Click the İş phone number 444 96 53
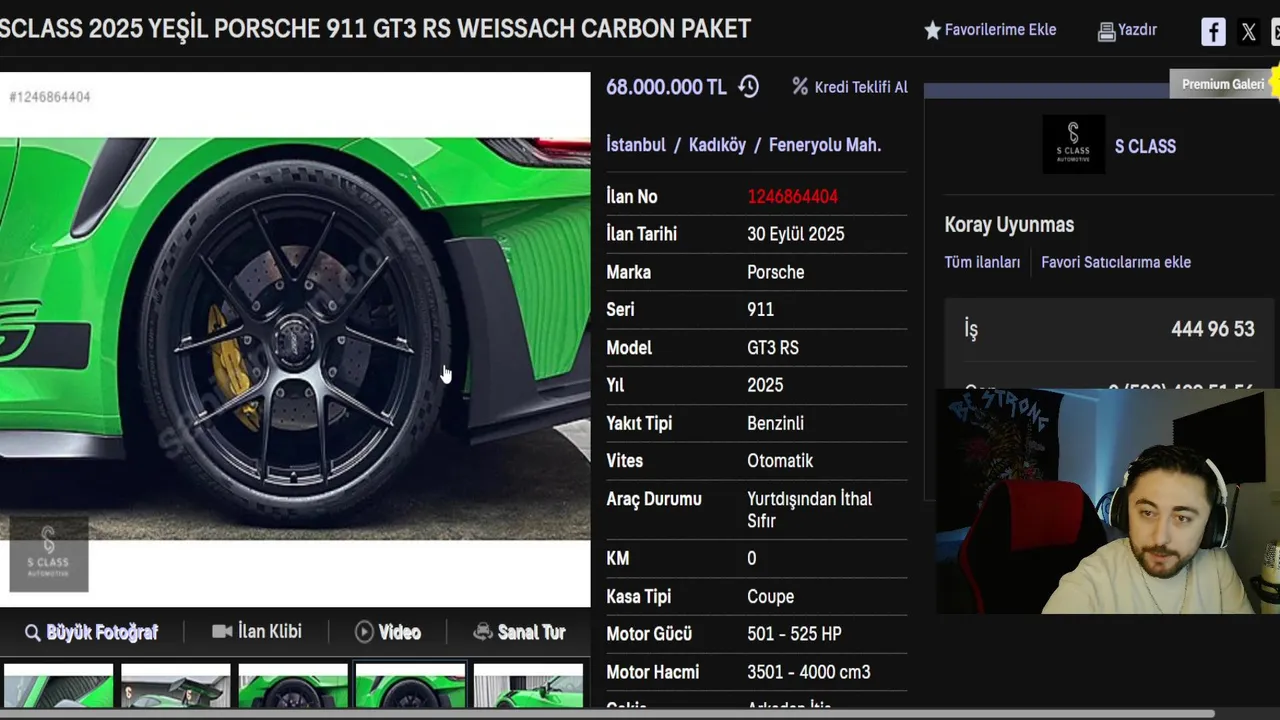Image resolution: width=1280 pixels, height=720 pixels. coord(1212,329)
